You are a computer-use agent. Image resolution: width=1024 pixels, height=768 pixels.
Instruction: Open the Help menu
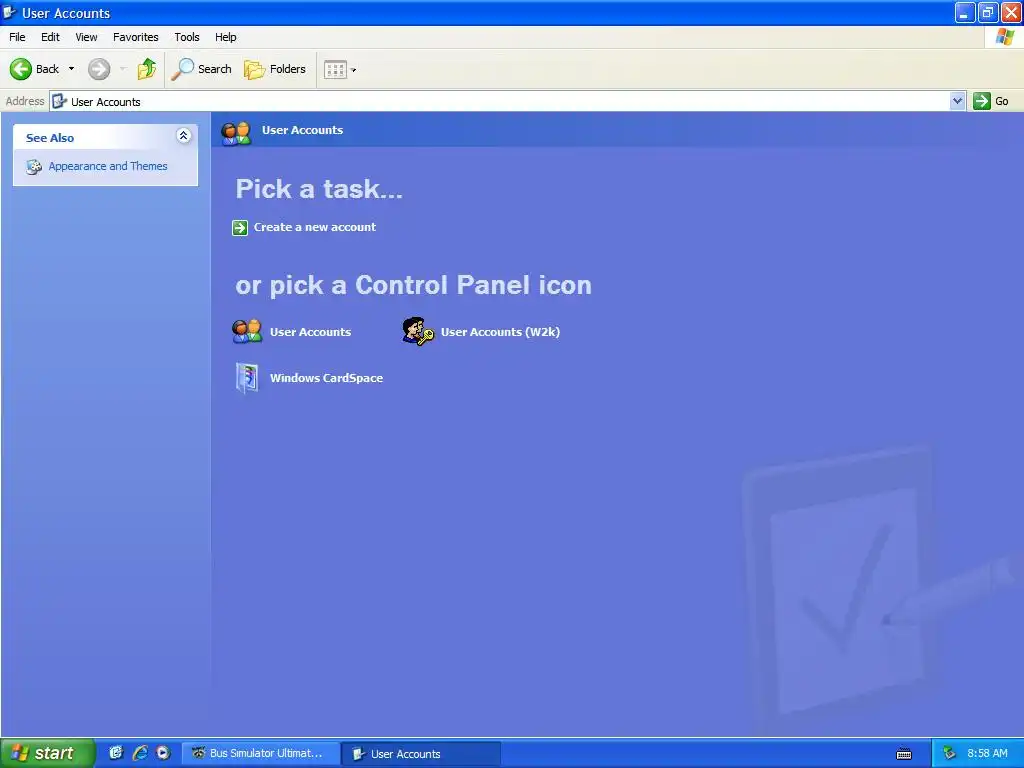226,37
